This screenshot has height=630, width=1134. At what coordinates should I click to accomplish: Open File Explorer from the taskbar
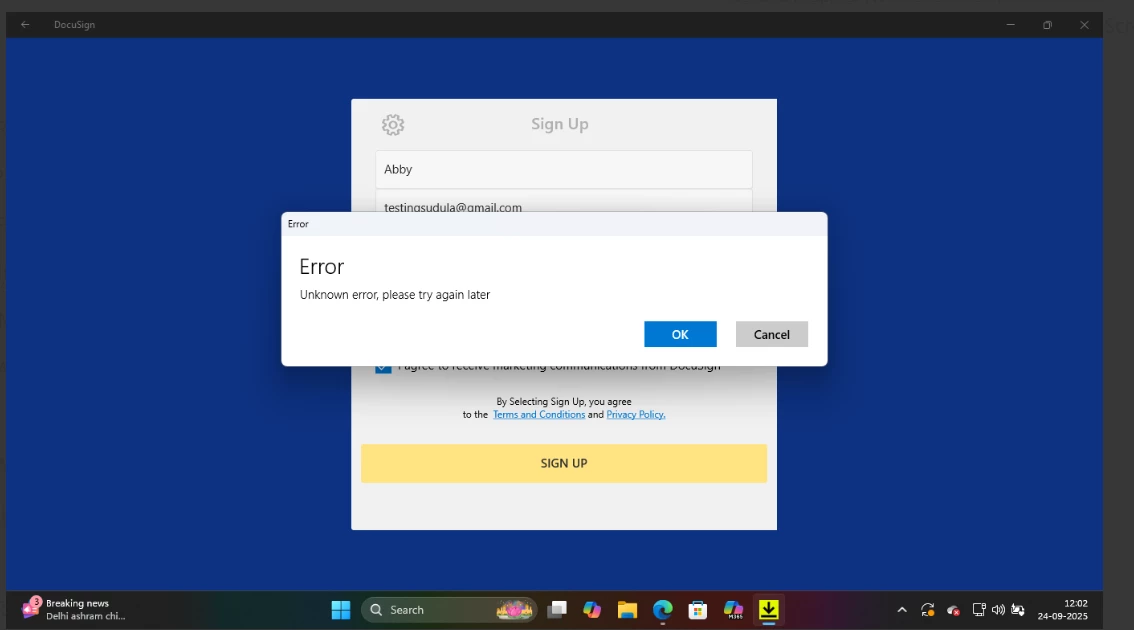coord(627,610)
